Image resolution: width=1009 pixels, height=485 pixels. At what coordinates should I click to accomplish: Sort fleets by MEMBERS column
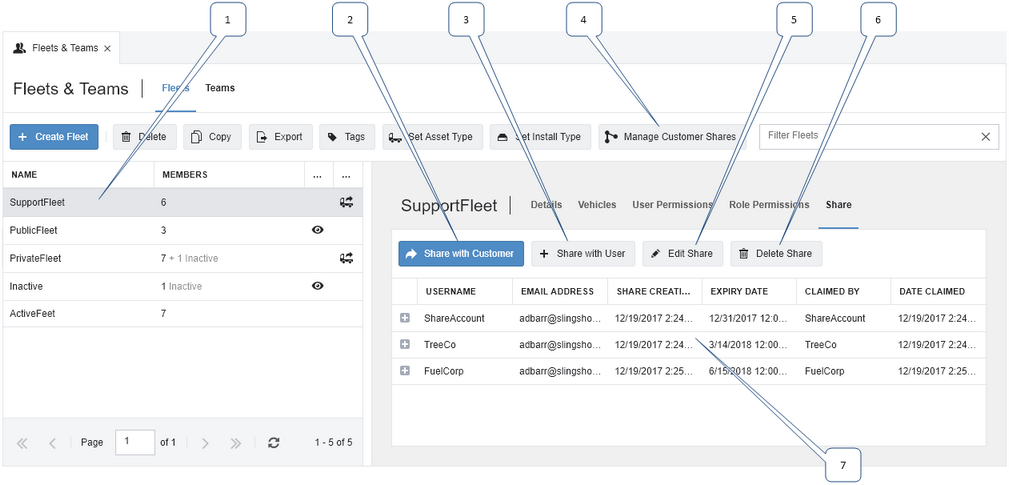click(229, 175)
